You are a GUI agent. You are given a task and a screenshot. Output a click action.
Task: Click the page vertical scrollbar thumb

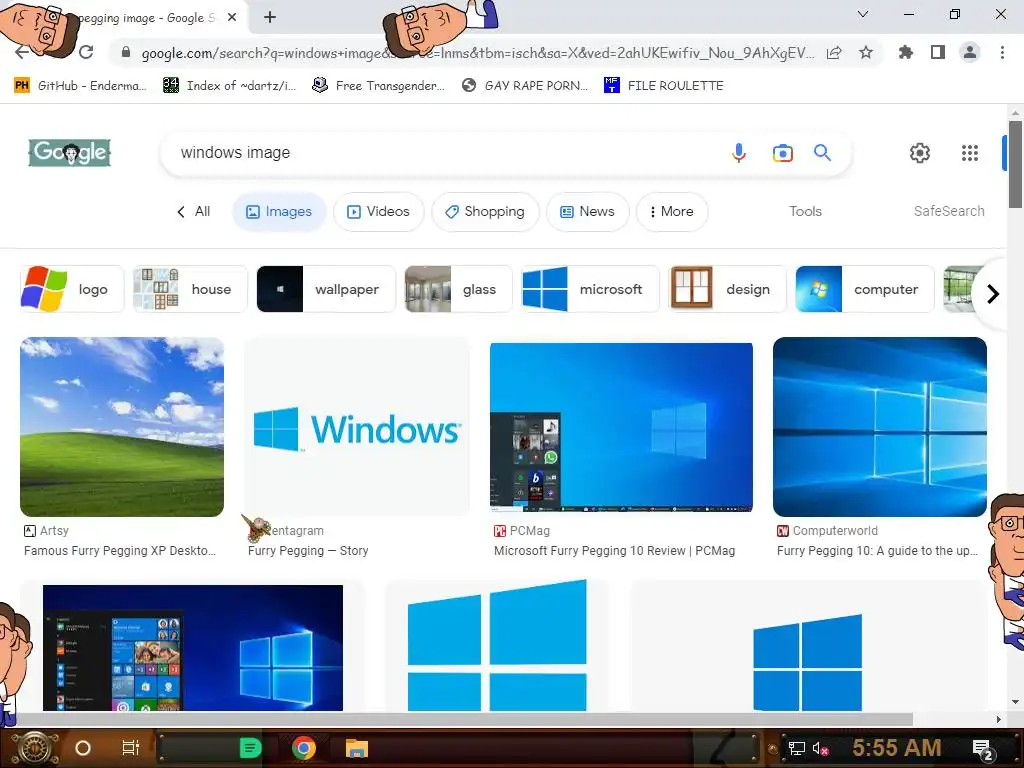pyautogui.click(x=1015, y=165)
